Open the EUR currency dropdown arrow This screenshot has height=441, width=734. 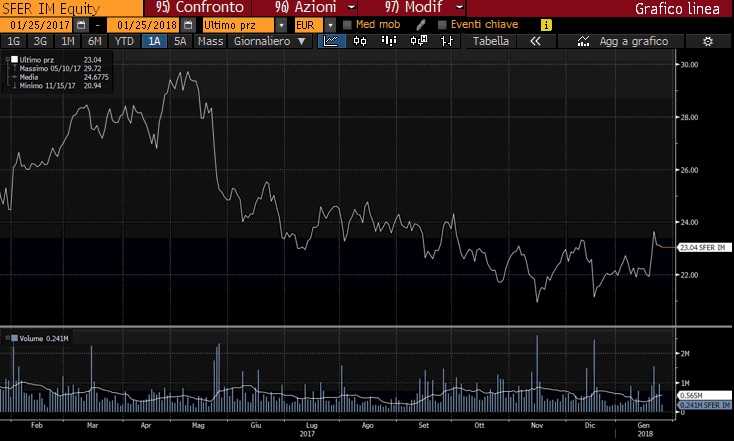point(330,25)
